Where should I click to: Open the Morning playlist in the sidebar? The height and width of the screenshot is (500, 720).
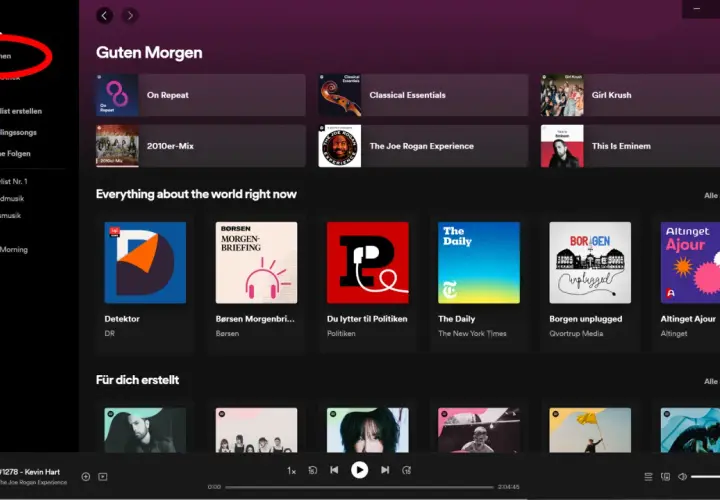pos(14,249)
